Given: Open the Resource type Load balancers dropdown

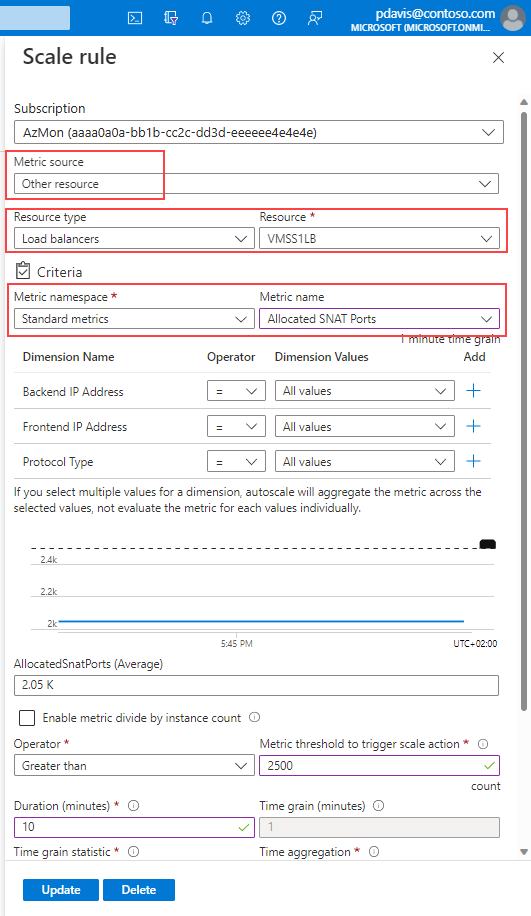Looking at the screenshot, I should point(134,238).
